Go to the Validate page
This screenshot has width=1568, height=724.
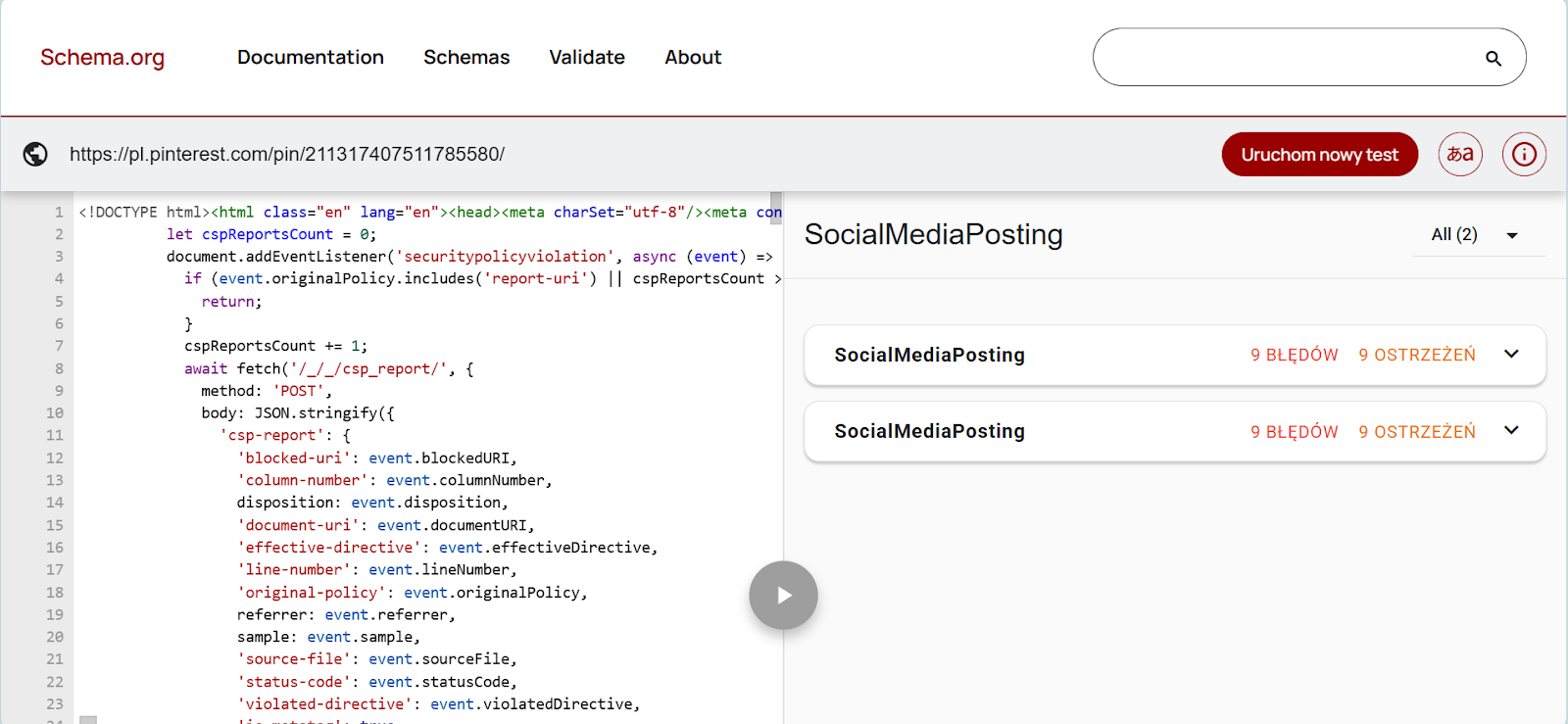[587, 58]
